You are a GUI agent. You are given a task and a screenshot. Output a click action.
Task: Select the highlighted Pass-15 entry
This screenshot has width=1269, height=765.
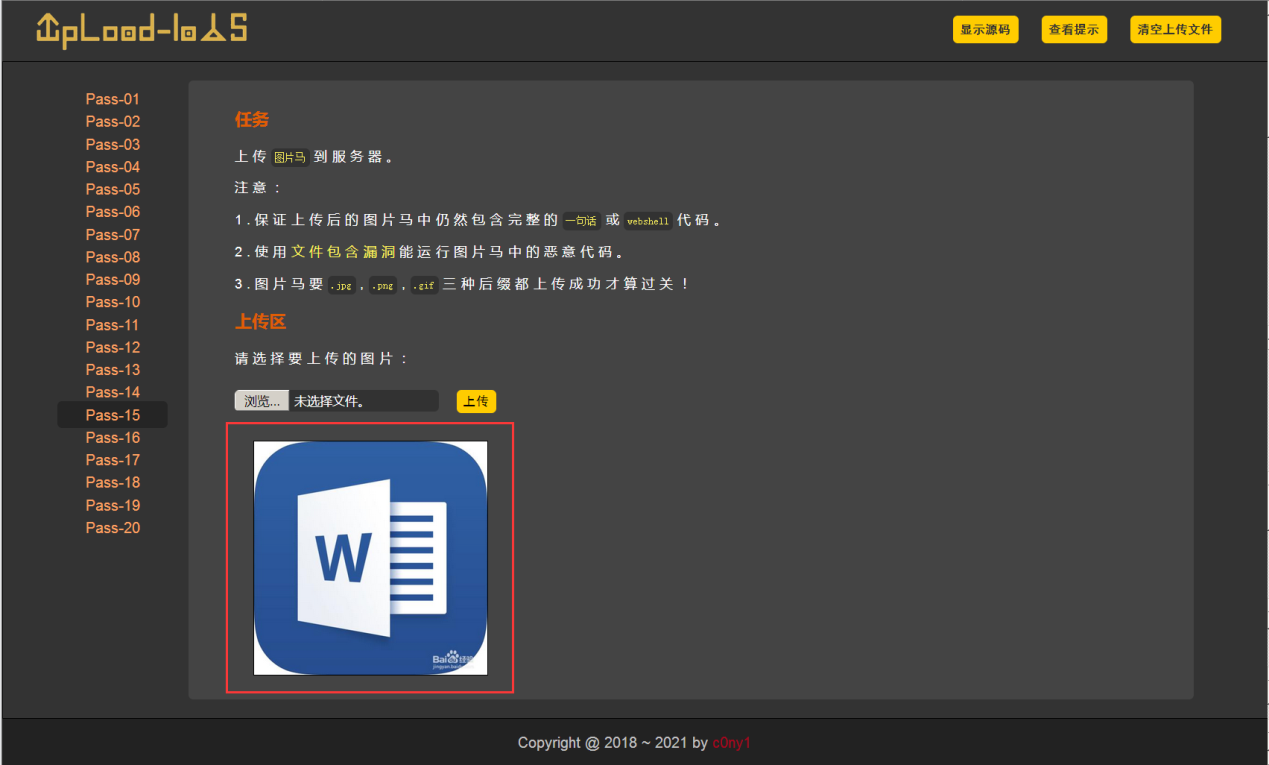coord(113,415)
